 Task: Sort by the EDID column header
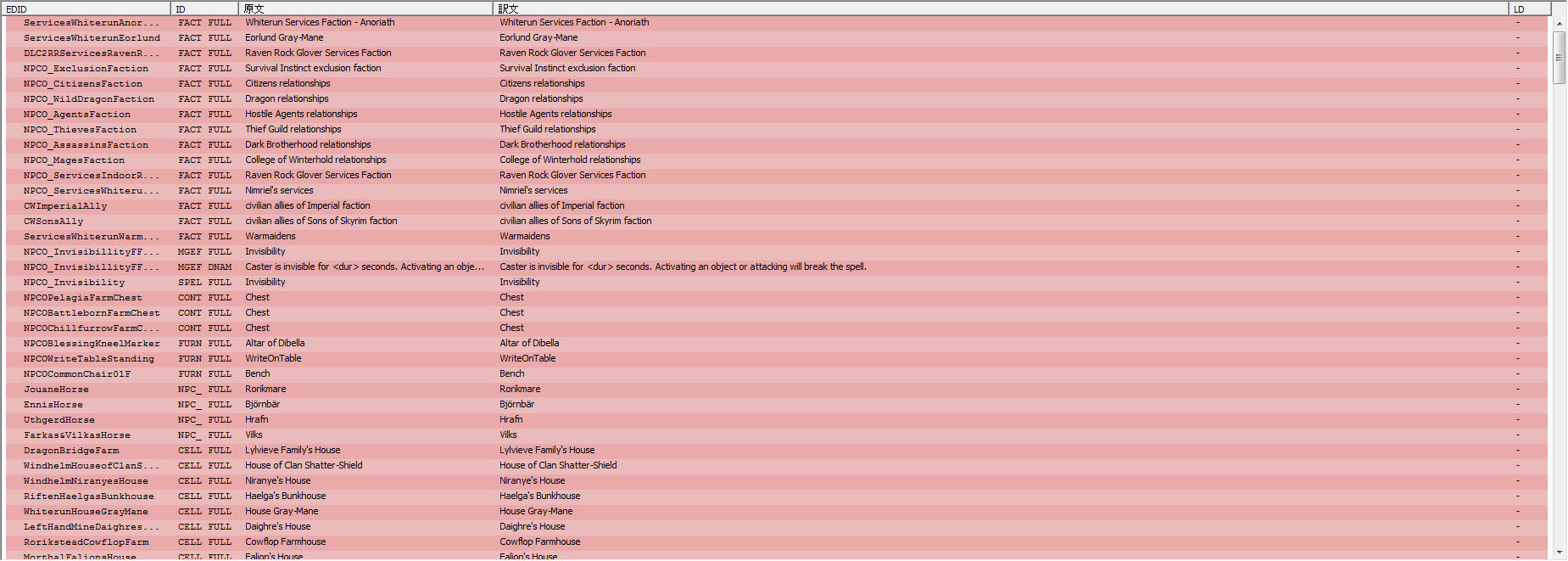(x=86, y=8)
